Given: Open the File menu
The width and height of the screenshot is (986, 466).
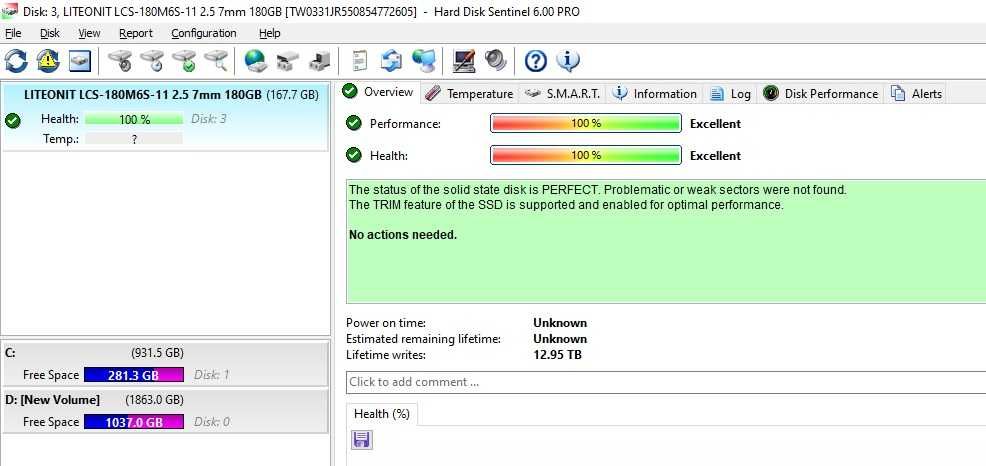Looking at the screenshot, I should [13, 33].
